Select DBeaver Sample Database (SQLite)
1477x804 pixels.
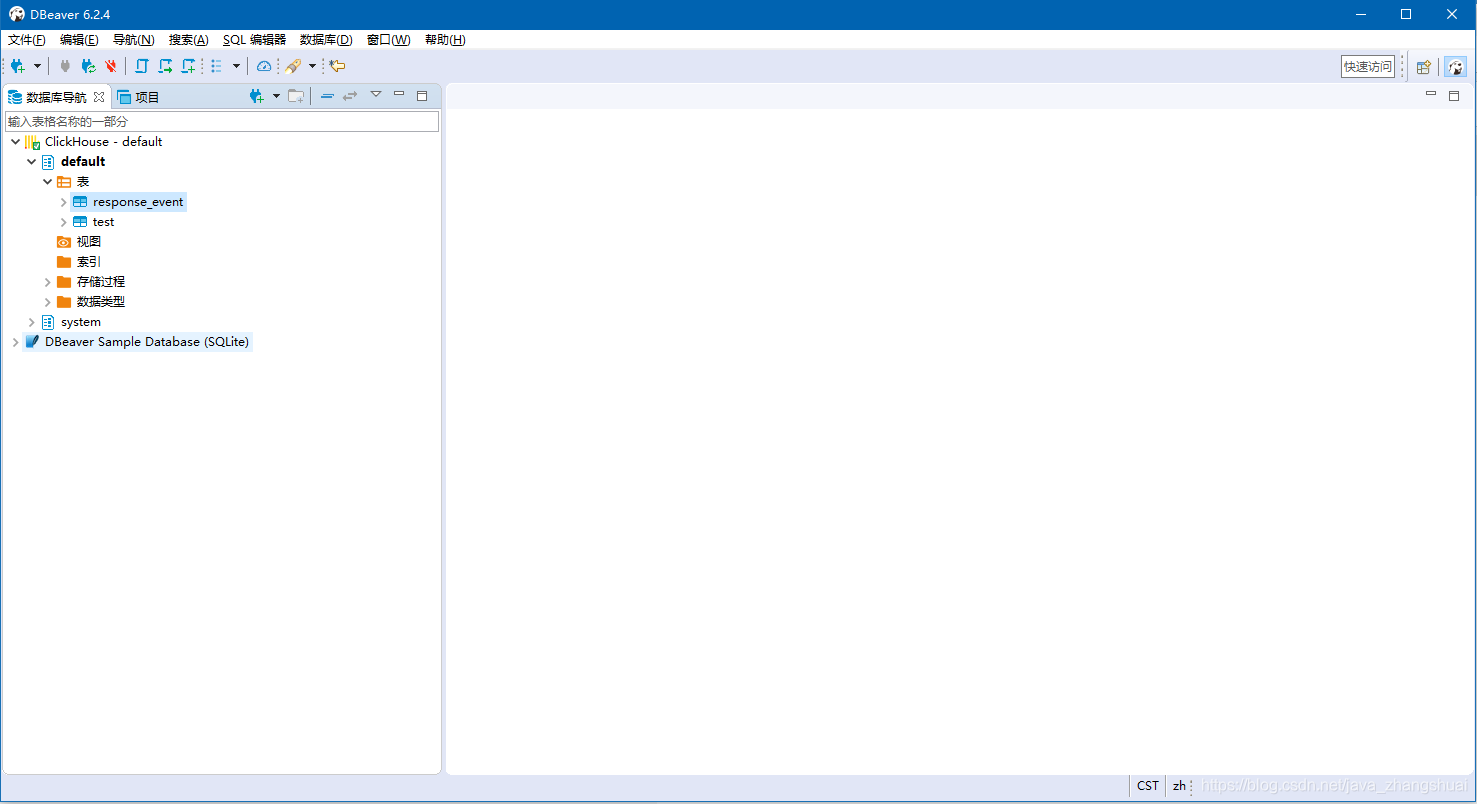pos(147,342)
